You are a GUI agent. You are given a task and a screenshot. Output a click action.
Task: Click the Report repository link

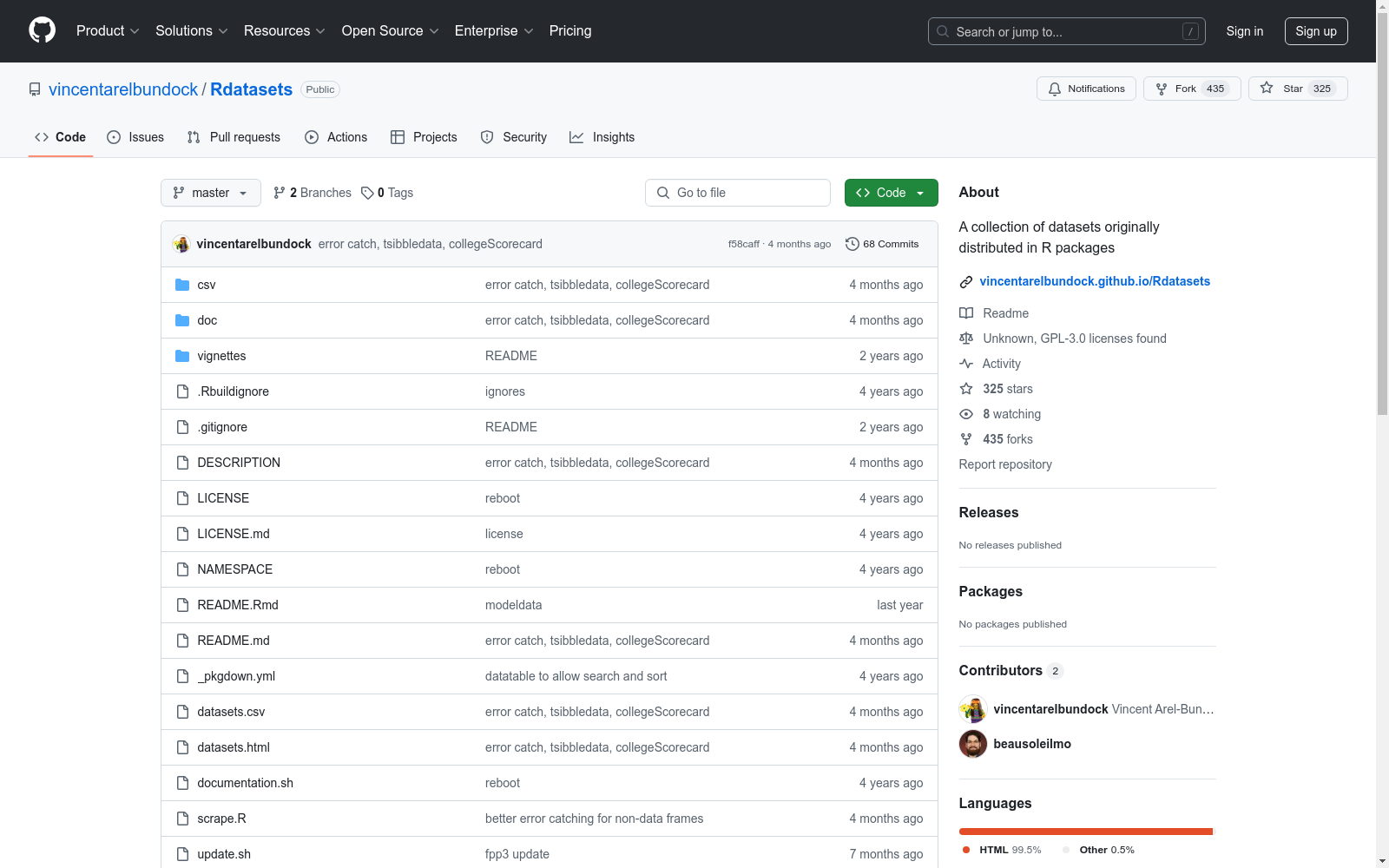pos(1005,464)
